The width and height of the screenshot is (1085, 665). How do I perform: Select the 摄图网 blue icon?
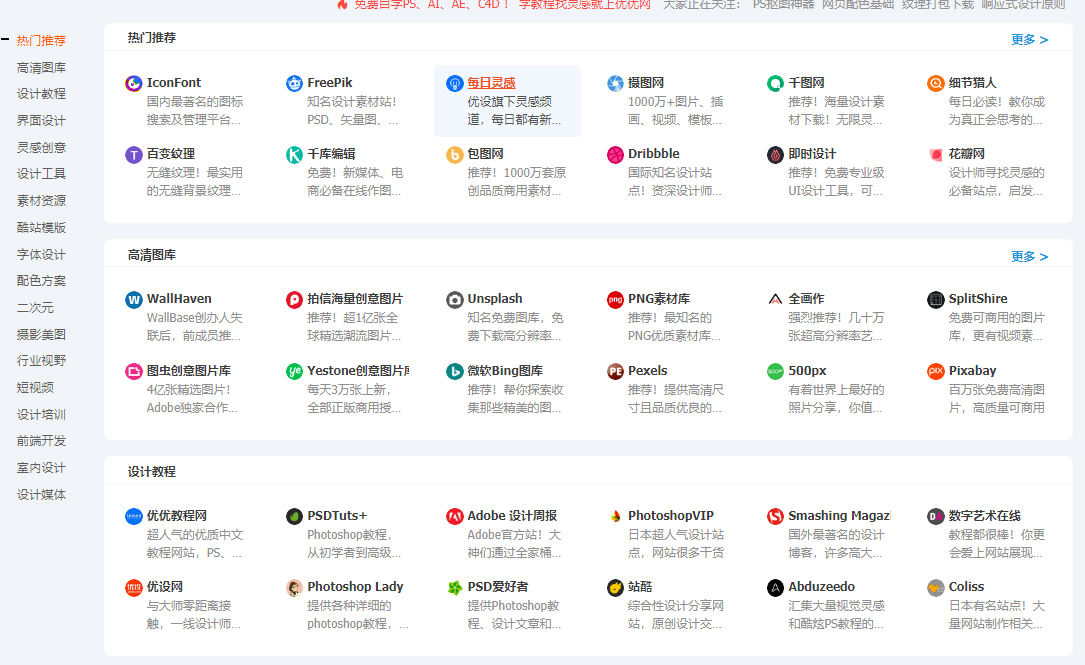click(x=615, y=84)
